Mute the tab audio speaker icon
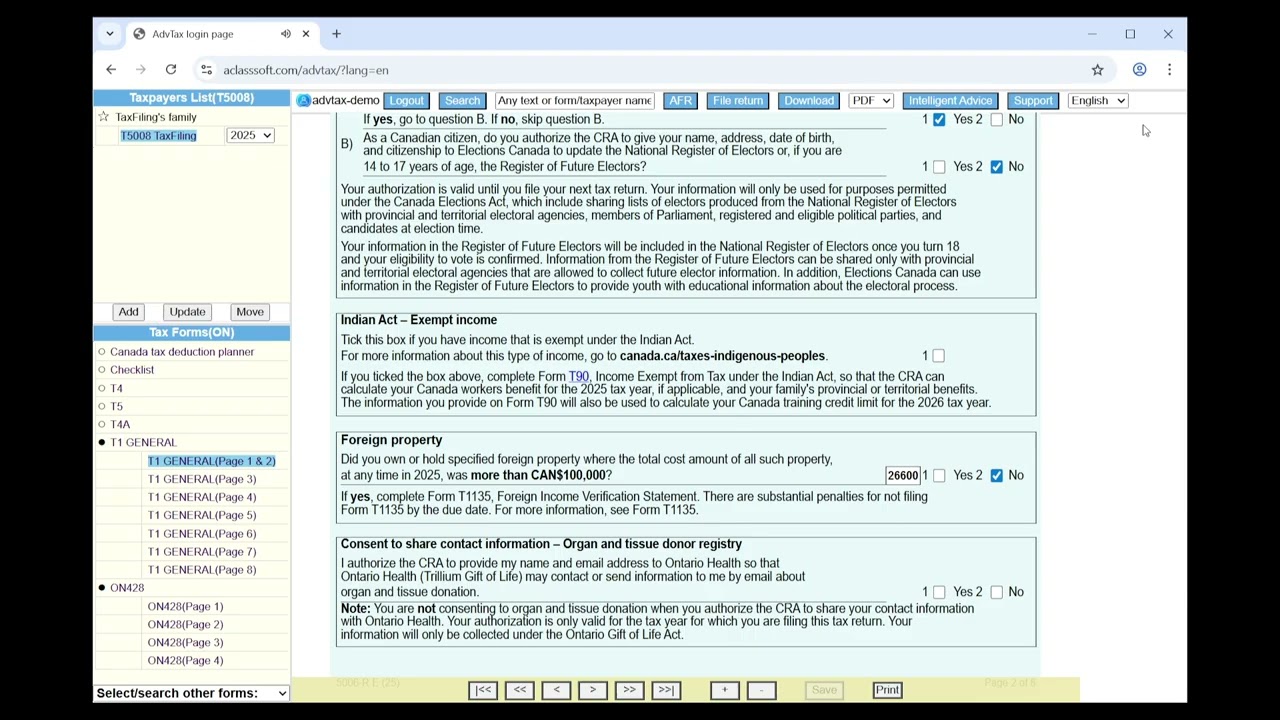 click(286, 34)
